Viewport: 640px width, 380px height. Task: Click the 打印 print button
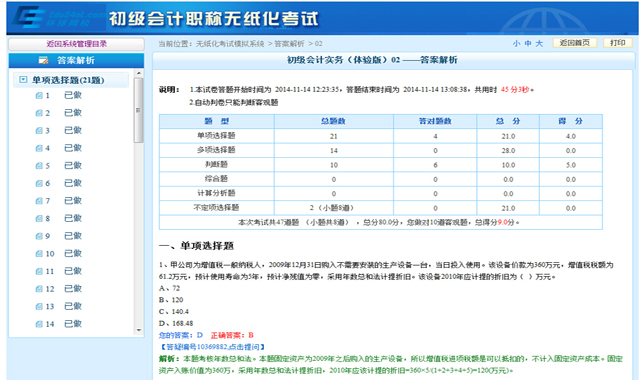618,43
